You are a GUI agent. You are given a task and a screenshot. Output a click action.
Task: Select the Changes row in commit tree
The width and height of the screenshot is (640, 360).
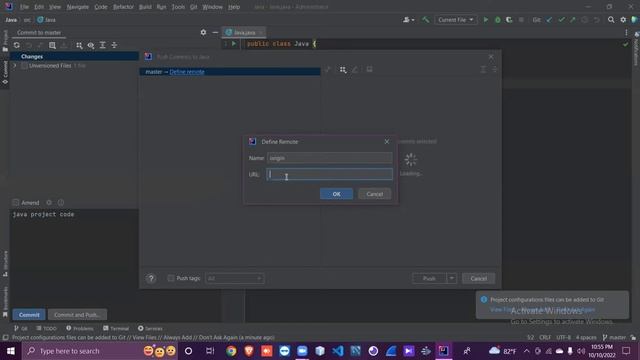click(x=75, y=57)
